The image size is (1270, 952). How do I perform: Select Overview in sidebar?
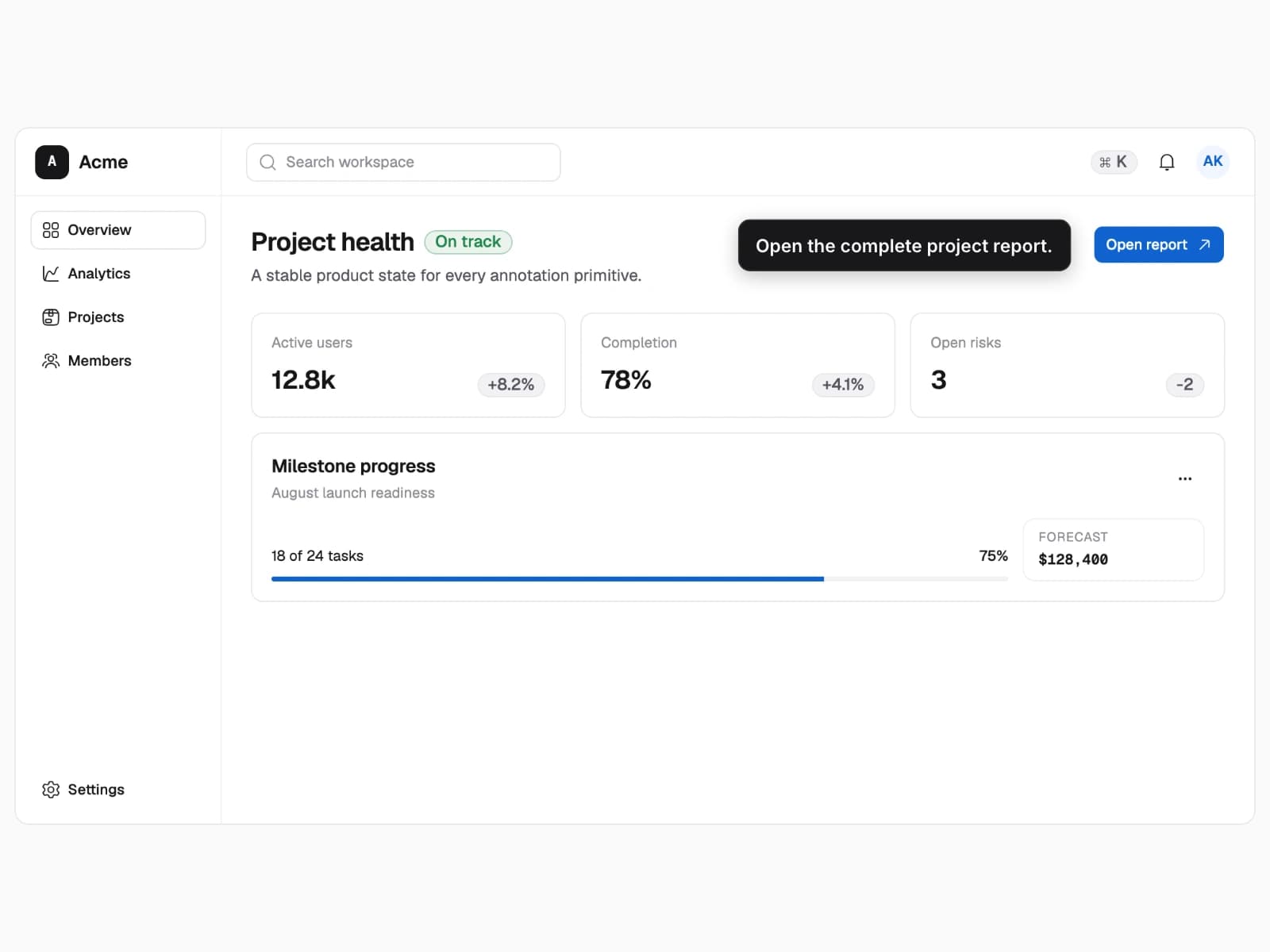point(118,230)
